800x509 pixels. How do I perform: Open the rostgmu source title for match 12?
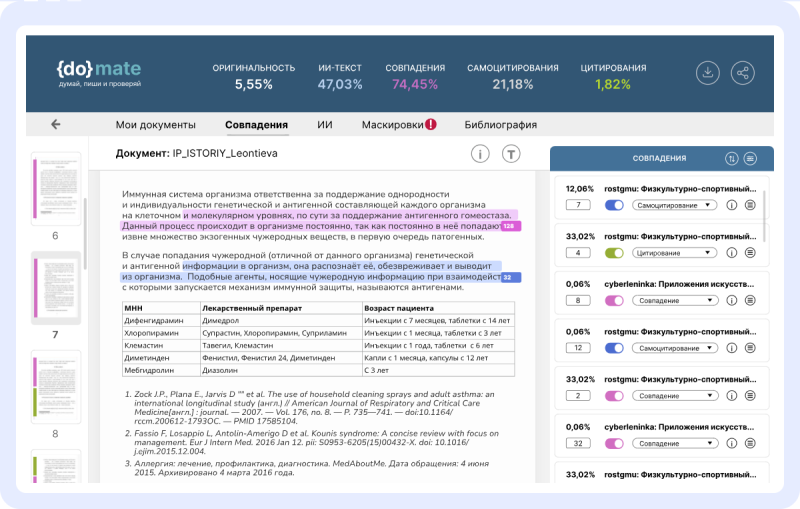[680, 332]
